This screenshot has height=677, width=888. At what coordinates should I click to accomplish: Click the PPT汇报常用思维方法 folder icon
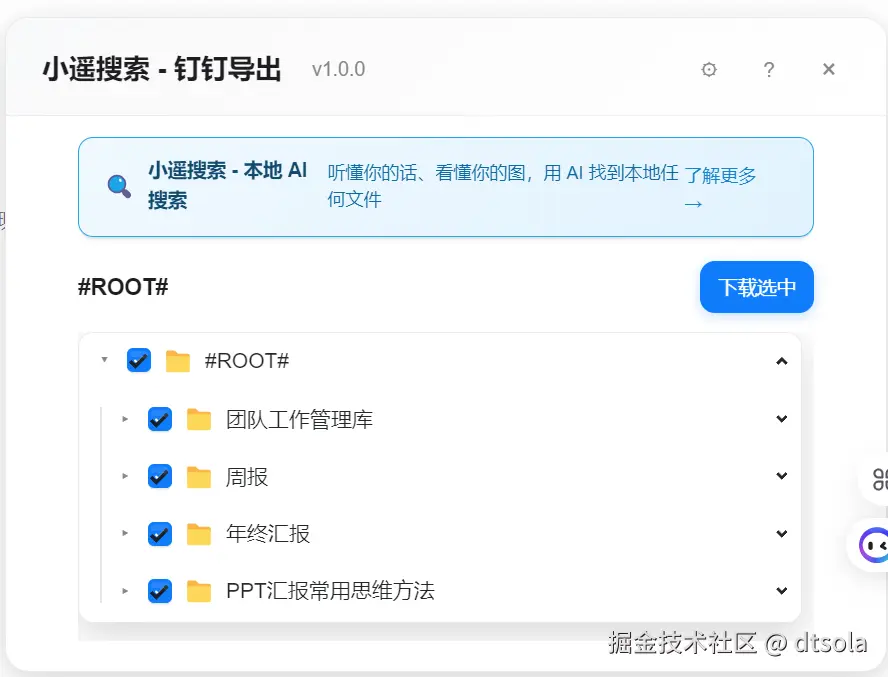(x=199, y=591)
